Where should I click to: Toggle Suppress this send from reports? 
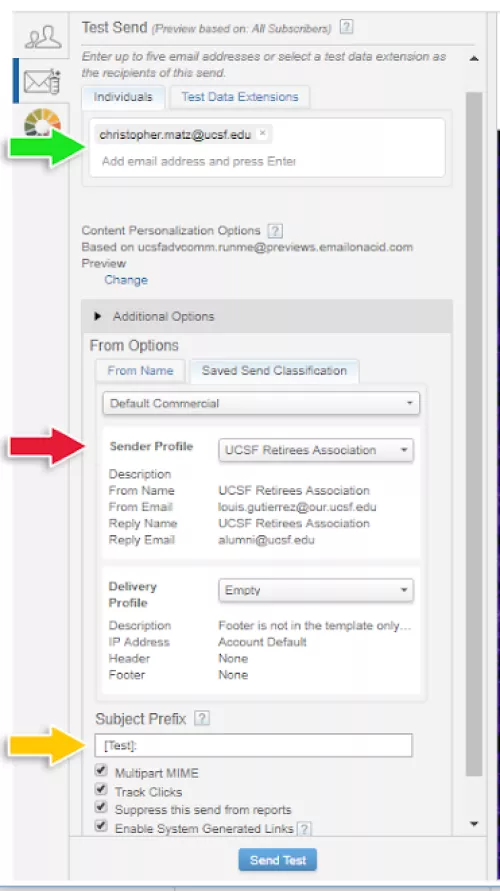[101, 807]
